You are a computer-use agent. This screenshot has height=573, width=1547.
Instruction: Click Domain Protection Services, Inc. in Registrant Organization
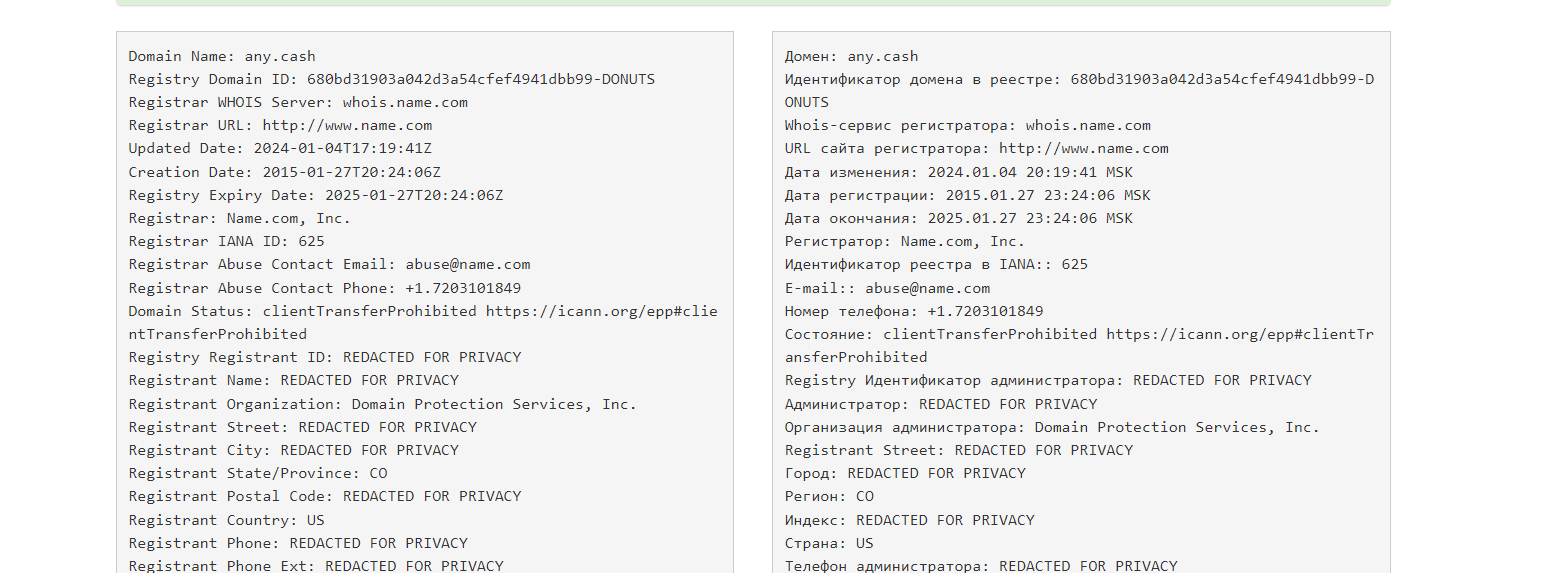pos(494,404)
